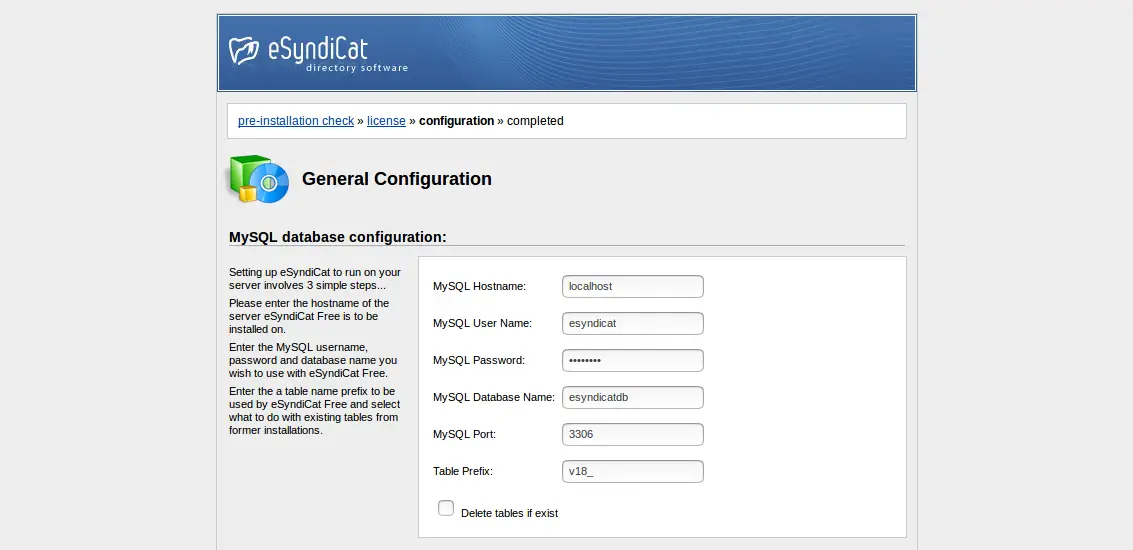Click the MySQL Port label
1133x550 pixels.
(465, 434)
